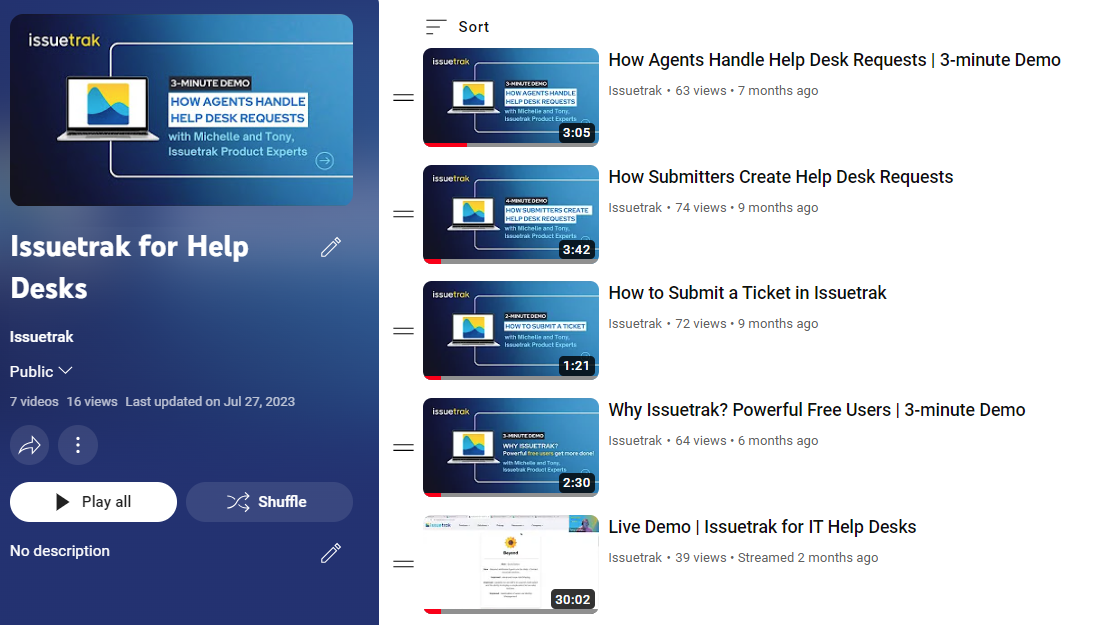
Task: Grab the reorder handle for How Agents Handle video
Action: [403, 97]
